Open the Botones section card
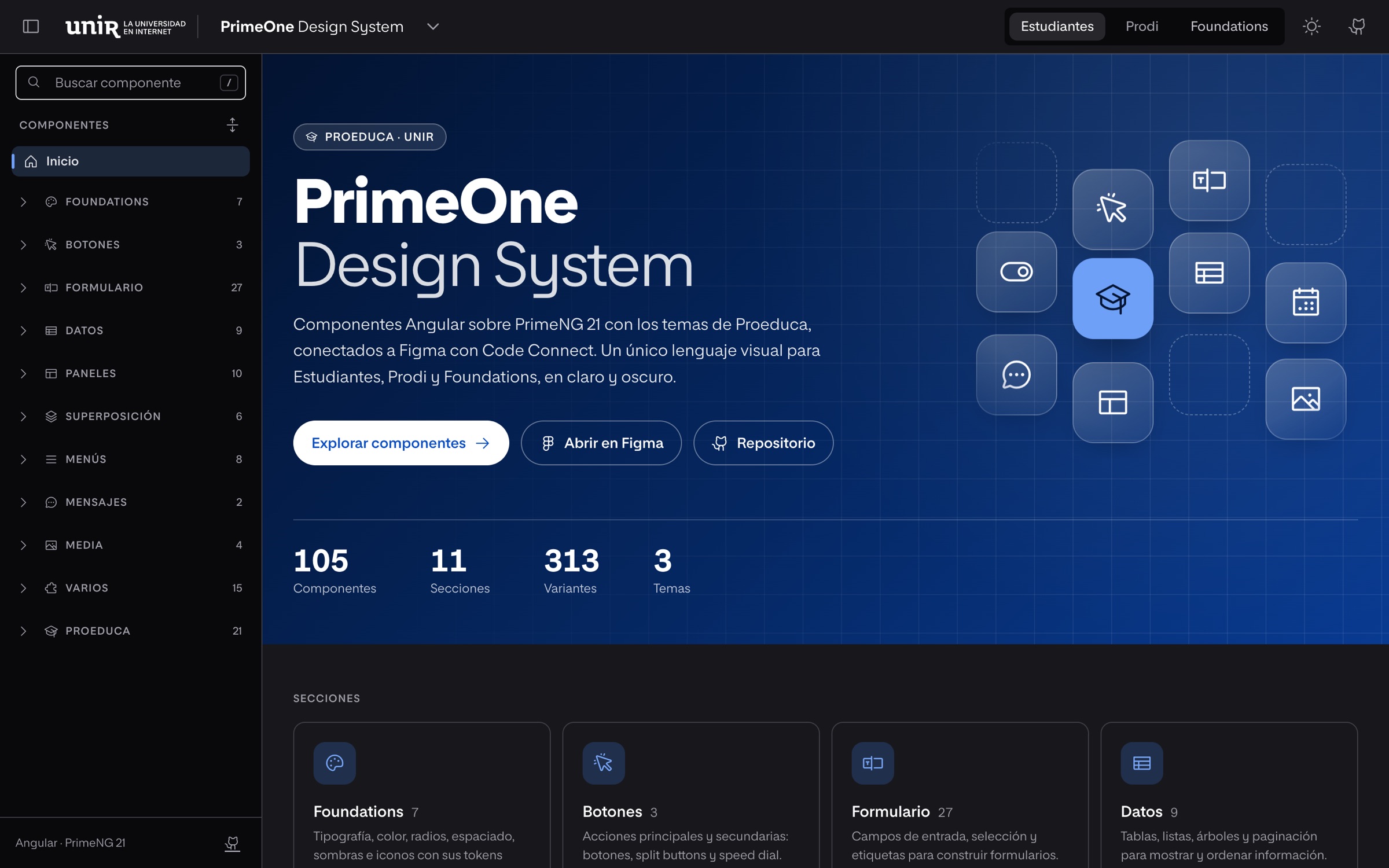 691,795
